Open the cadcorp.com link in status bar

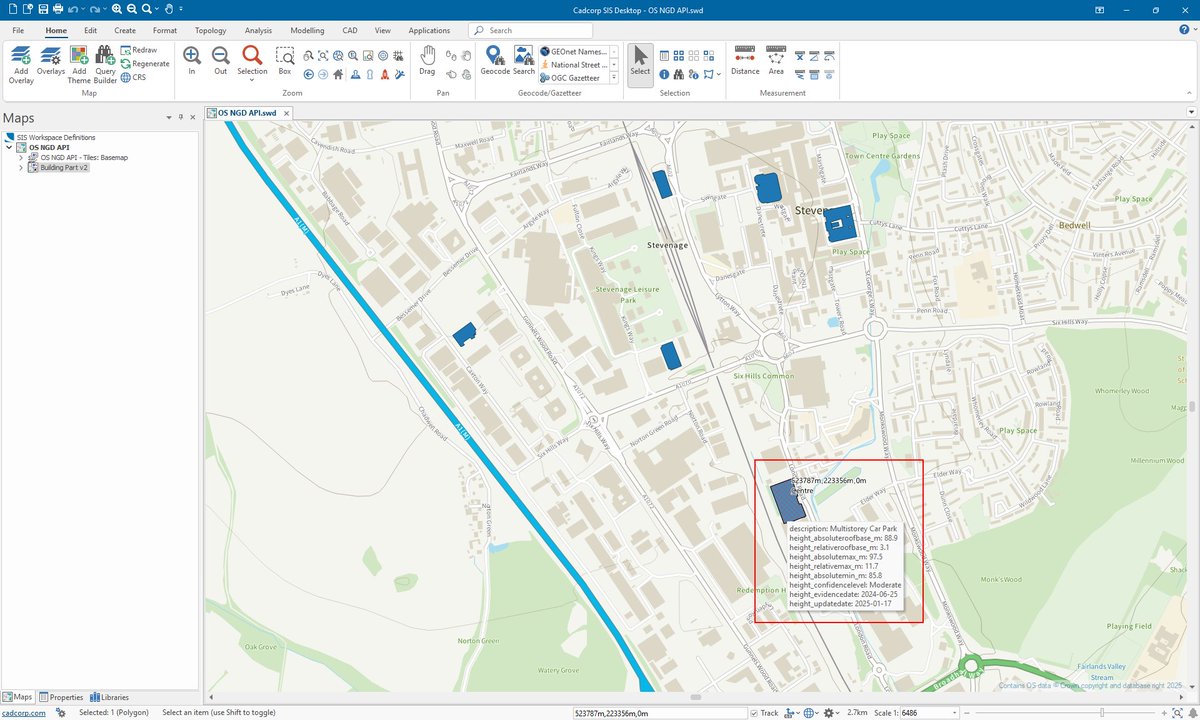pyautogui.click(x=24, y=712)
